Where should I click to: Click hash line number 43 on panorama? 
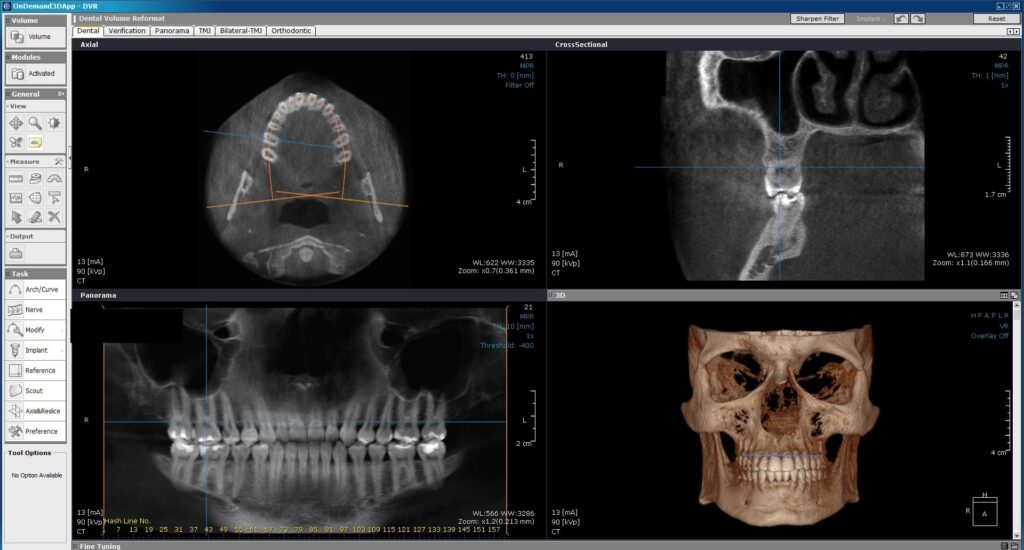208,529
